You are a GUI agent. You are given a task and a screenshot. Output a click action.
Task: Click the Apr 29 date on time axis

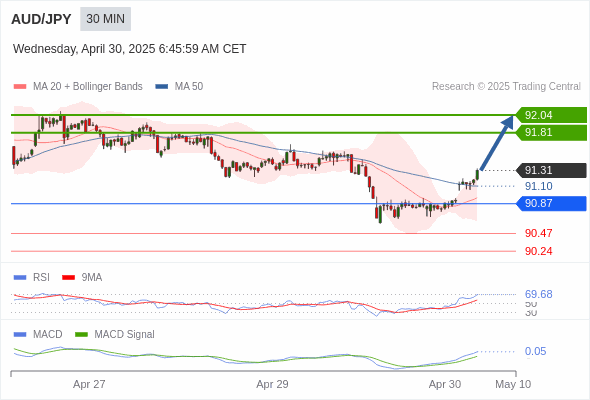[x=272, y=384]
